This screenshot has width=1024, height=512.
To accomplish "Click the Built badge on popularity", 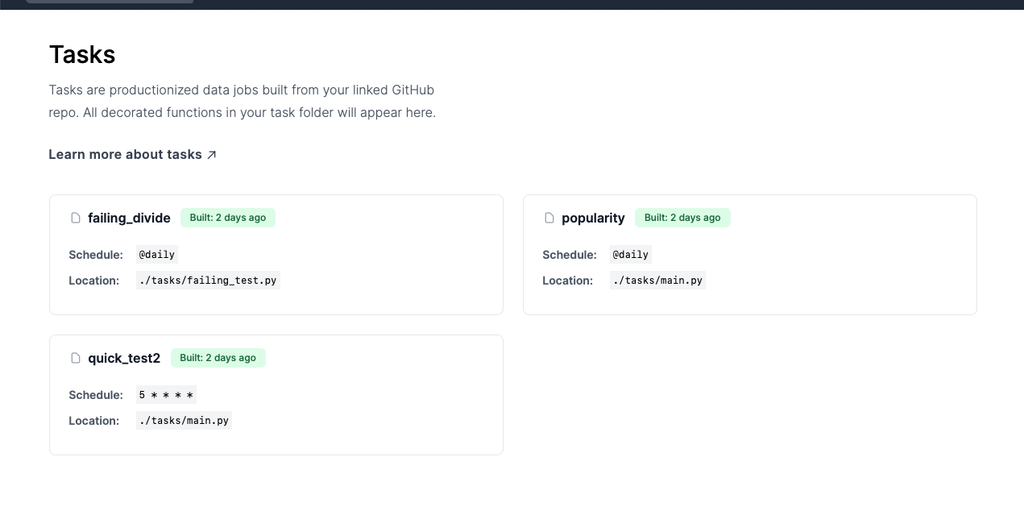I will [682, 218].
